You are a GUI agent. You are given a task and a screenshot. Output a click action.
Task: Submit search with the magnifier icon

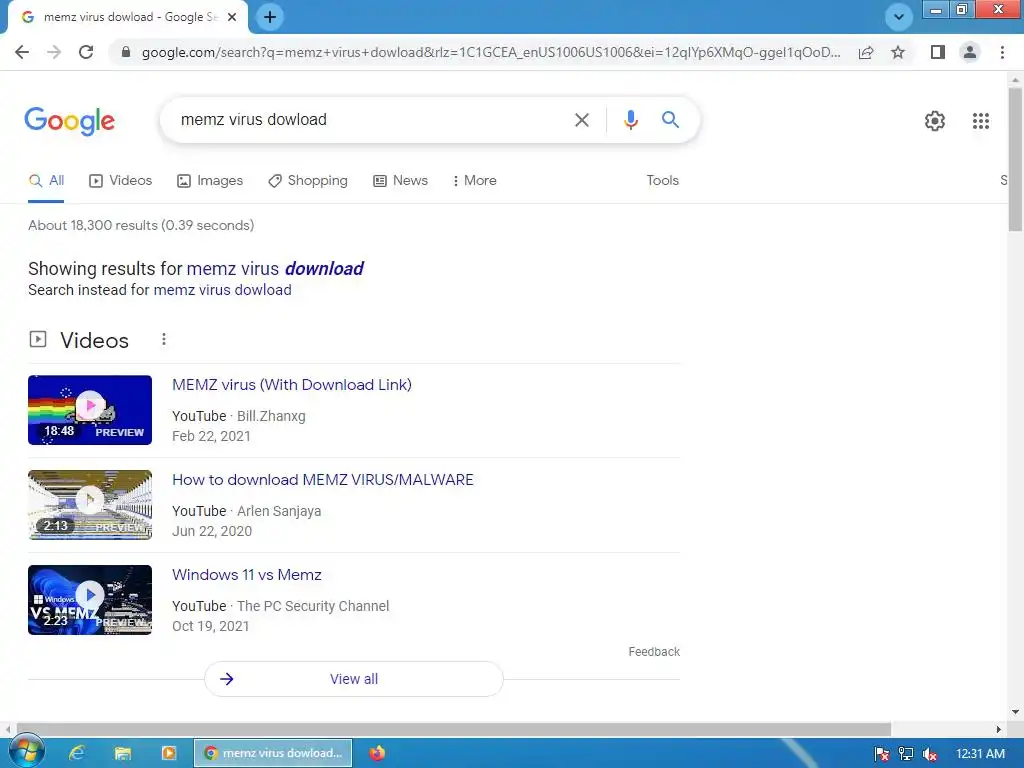click(x=670, y=120)
